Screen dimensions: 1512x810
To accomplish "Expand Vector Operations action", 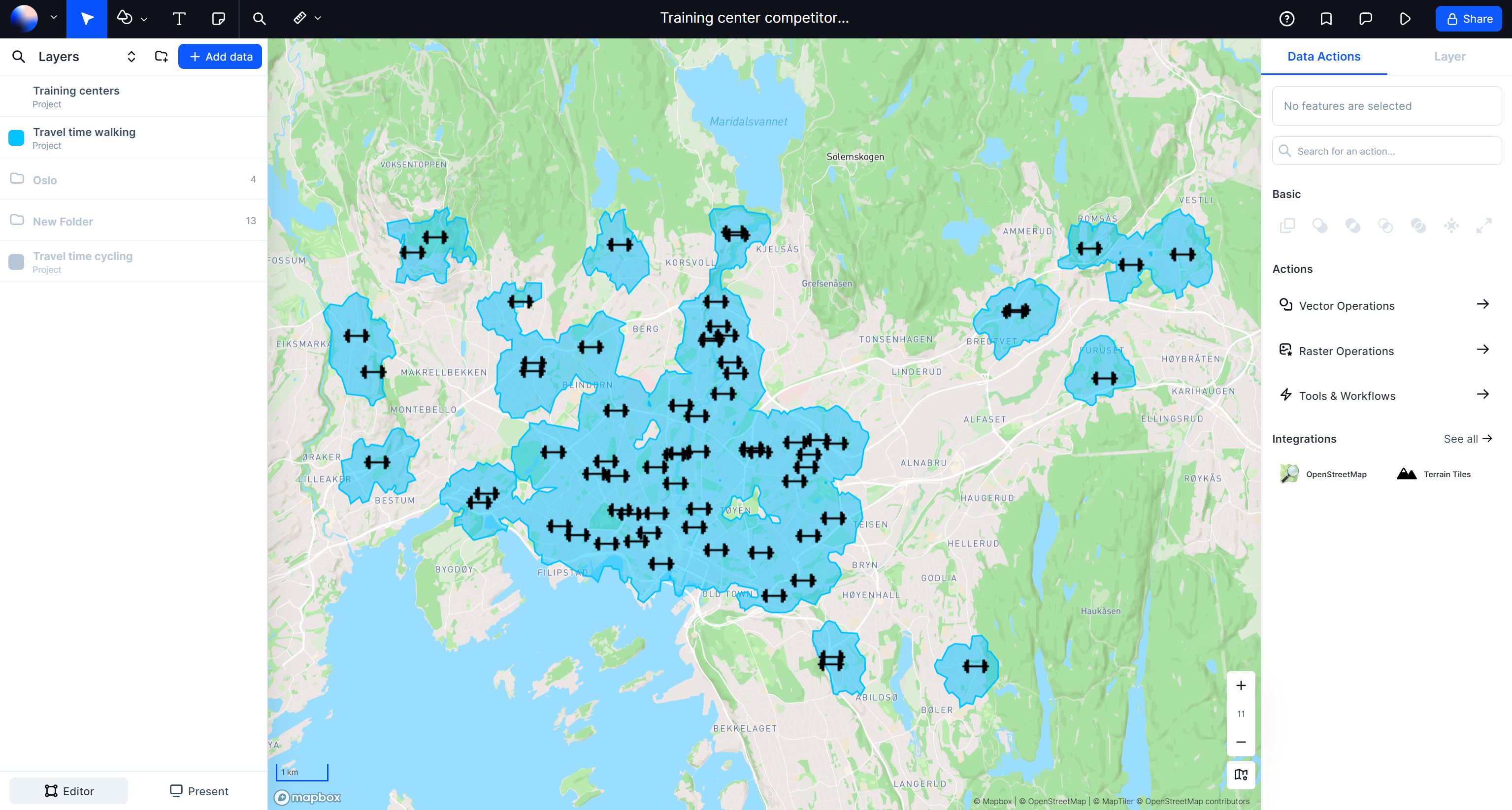I will 1483,305.
